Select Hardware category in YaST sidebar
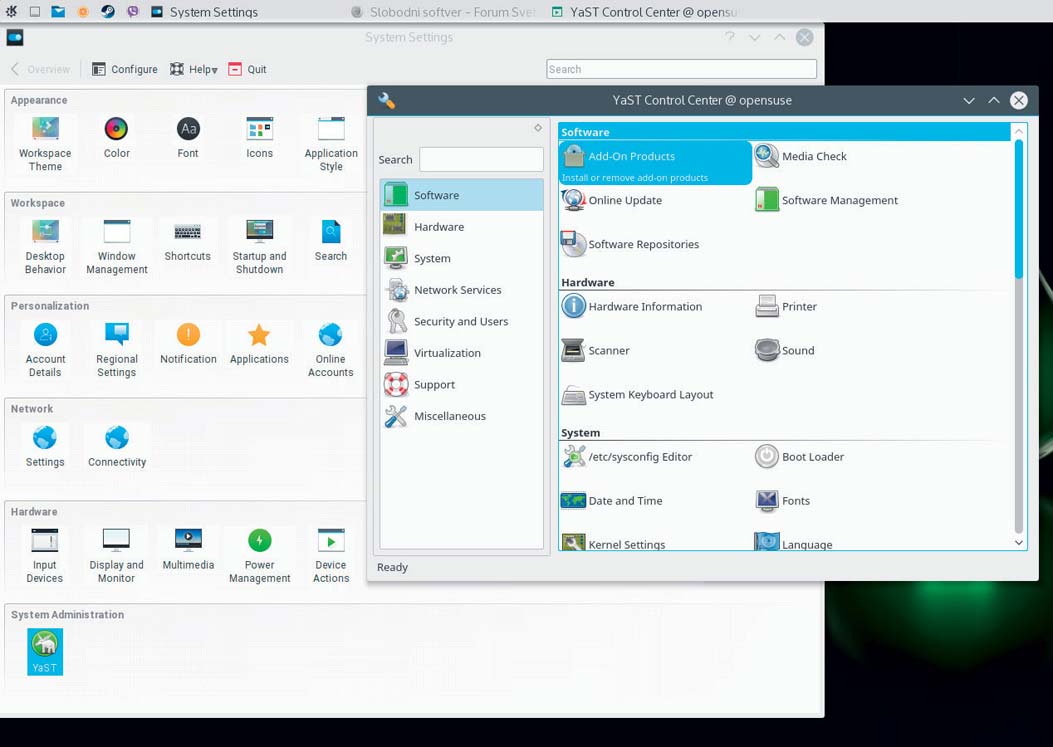Image resolution: width=1053 pixels, height=747 pixels. [461, 227]
